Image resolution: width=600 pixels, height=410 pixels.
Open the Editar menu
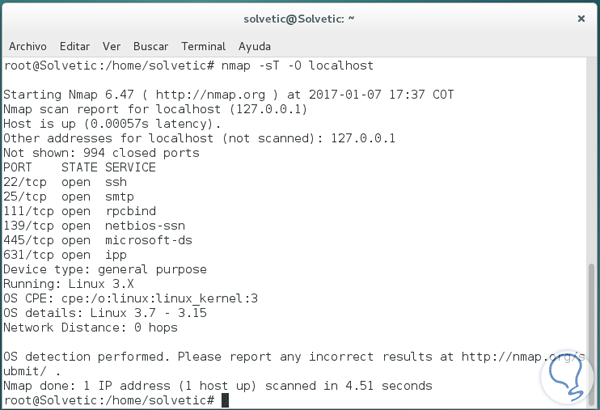(75, 46)
